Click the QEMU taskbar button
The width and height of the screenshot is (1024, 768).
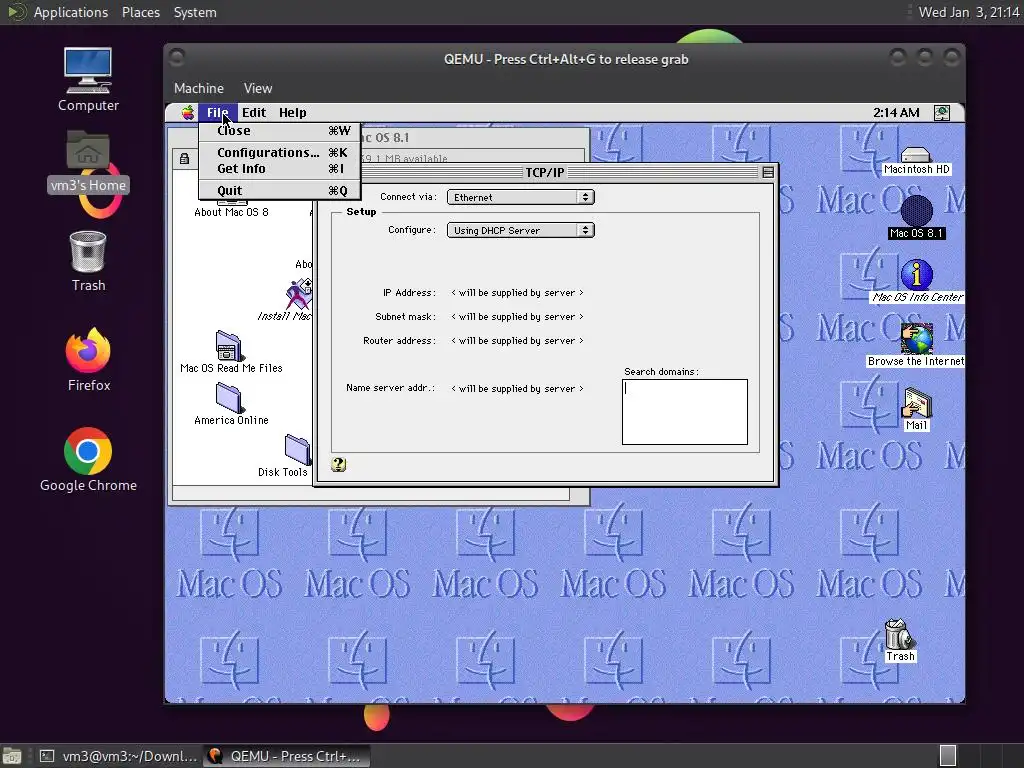(286, 756)
